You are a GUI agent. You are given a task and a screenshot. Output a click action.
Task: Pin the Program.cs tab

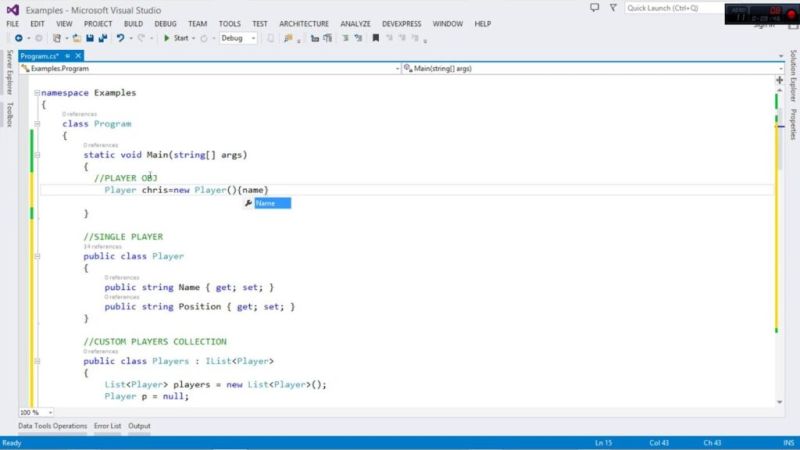tap(67, 56)
